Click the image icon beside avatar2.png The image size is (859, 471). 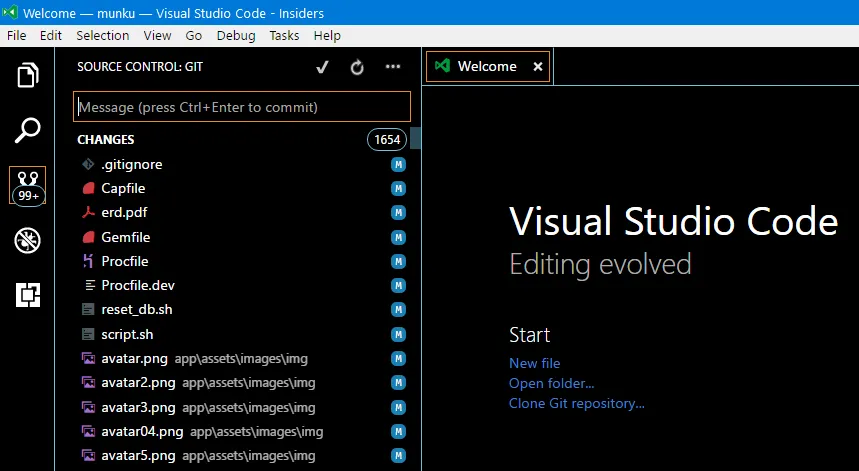coord(88,383)
